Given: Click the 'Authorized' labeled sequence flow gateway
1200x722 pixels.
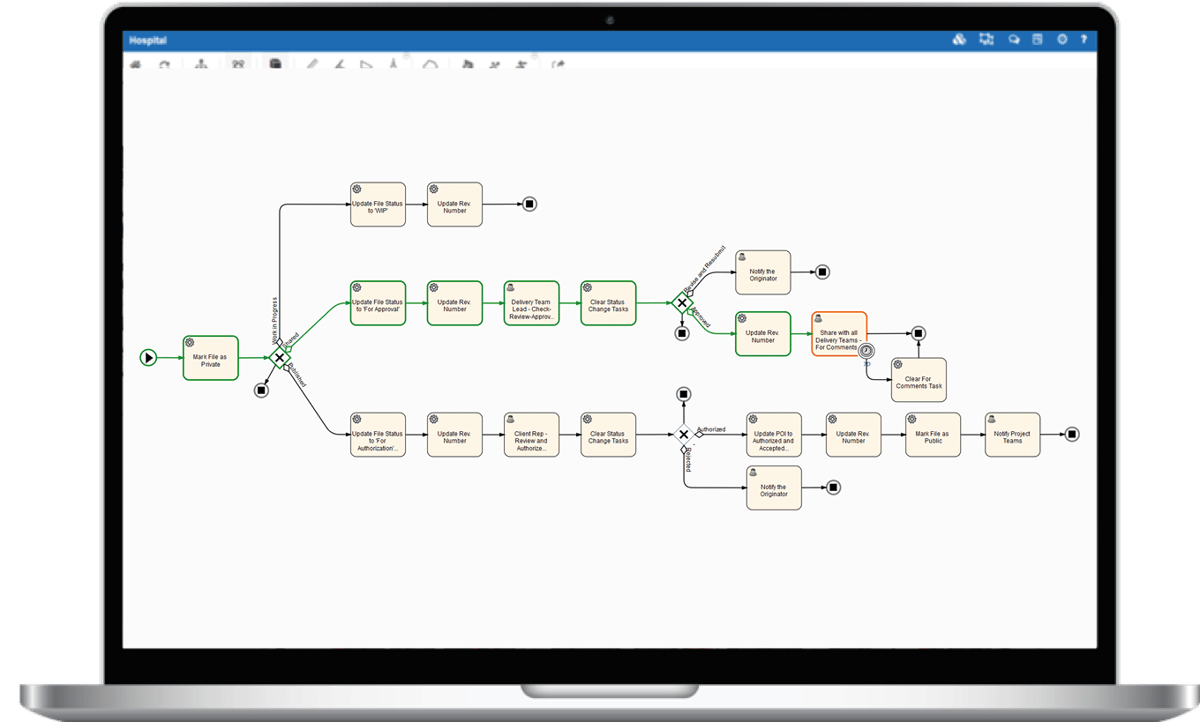Looking at the screenshot, I should tap(683, 434).
